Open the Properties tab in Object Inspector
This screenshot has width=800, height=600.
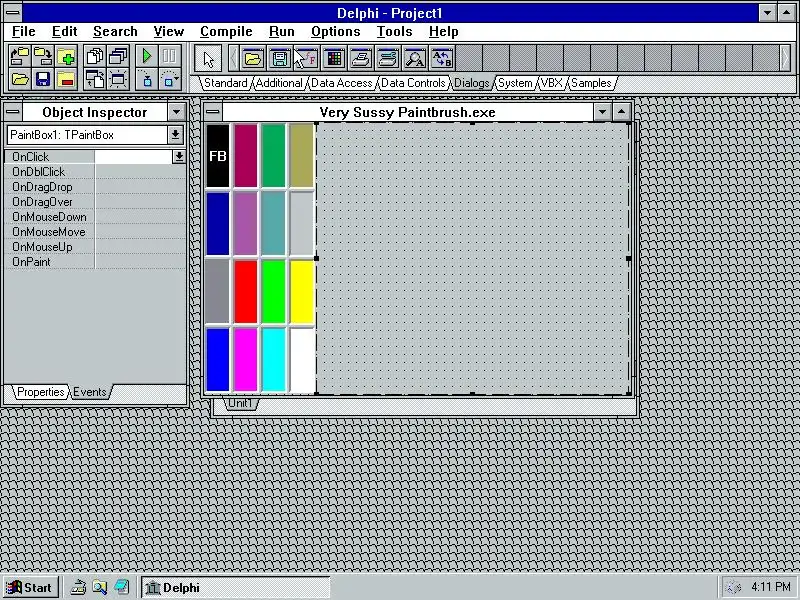[x=40, y=392]
